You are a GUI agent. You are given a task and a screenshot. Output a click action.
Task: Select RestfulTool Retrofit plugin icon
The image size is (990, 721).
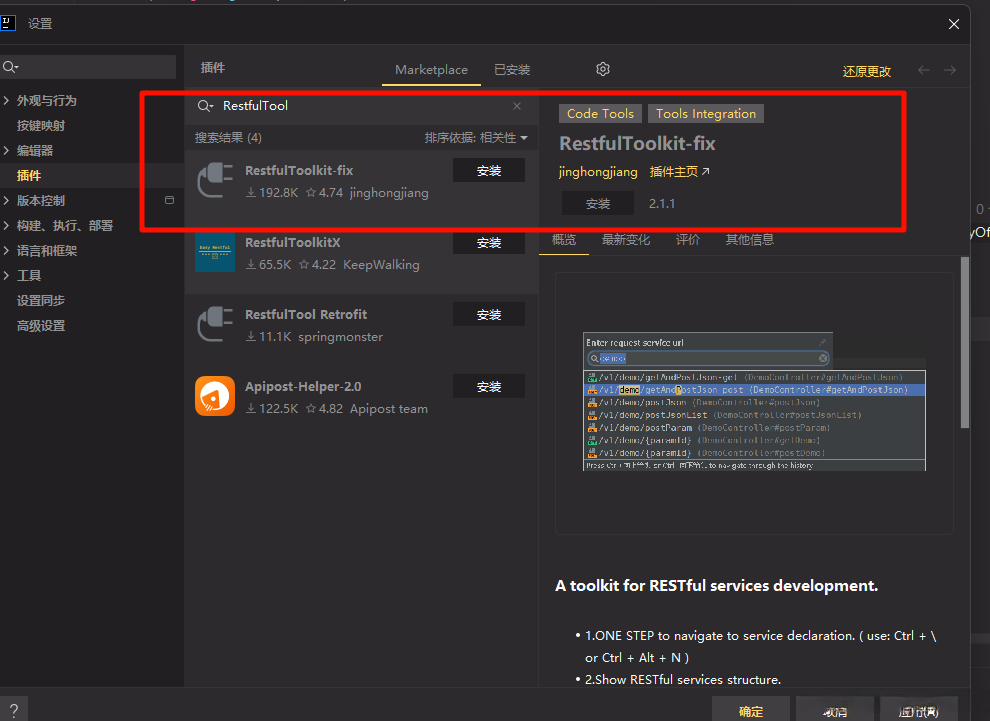(215, 325)
